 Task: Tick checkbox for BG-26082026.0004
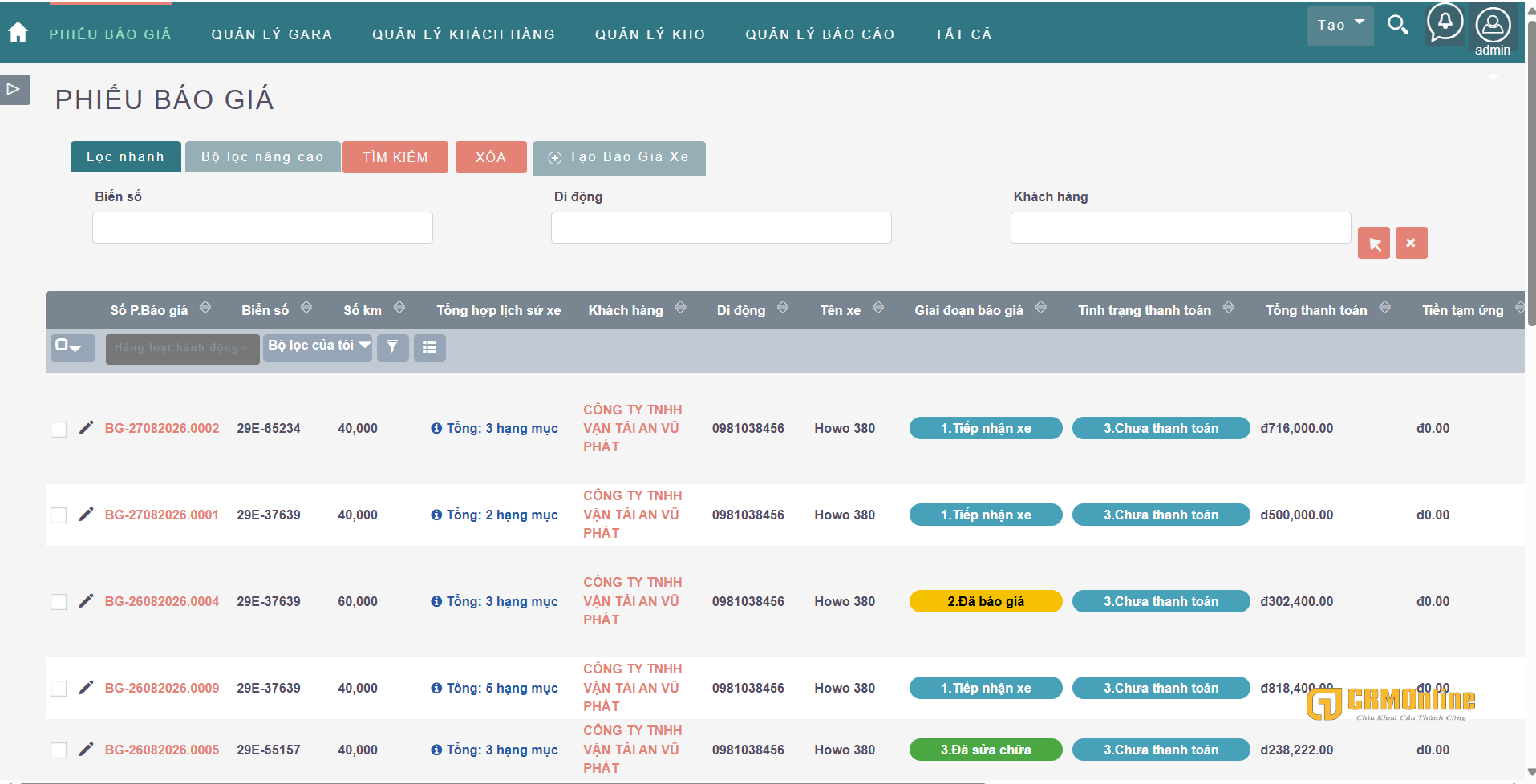(x=59, y=602)
